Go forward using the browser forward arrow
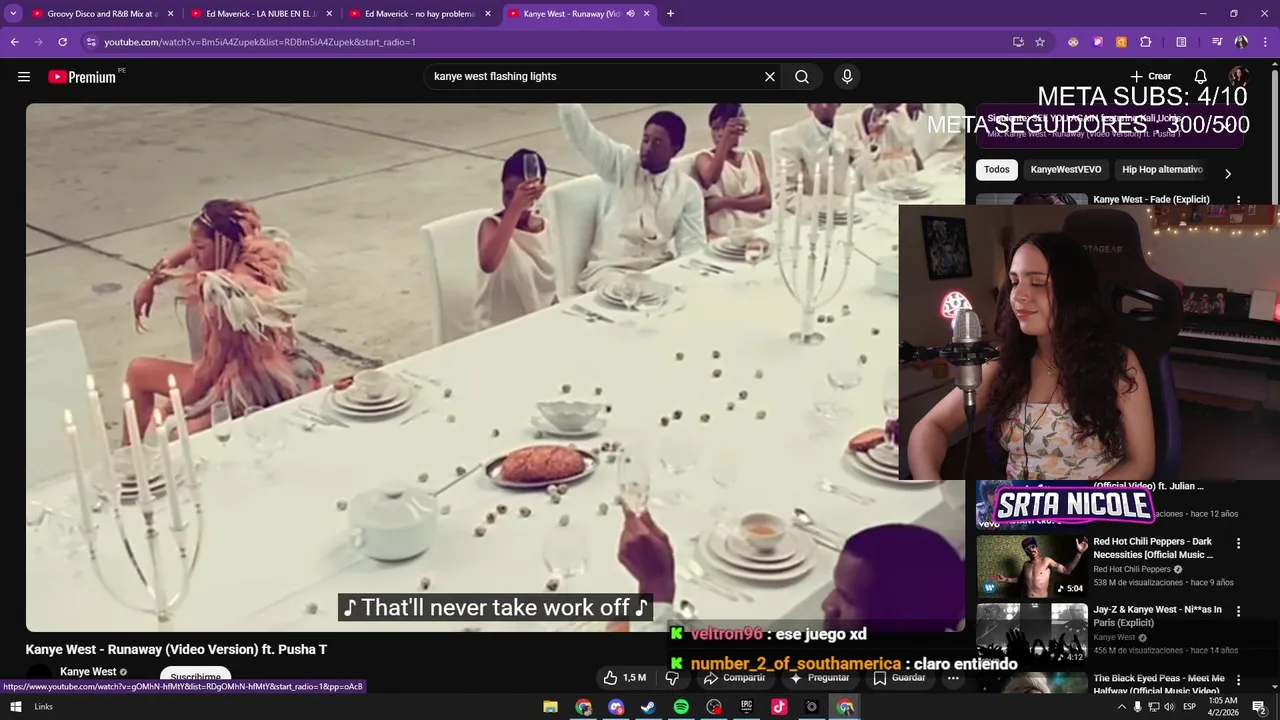The width and height of the screenshot is (1280, 720). 38,42
